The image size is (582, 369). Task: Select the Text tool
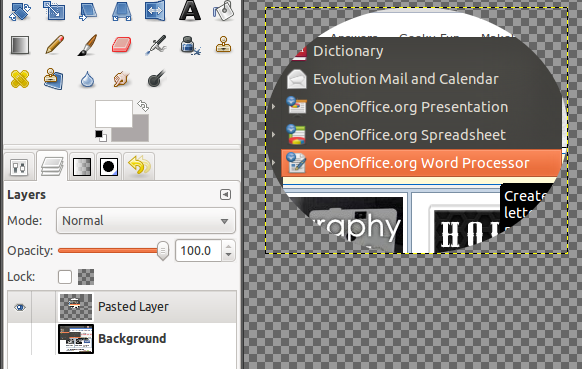(190, 10)
